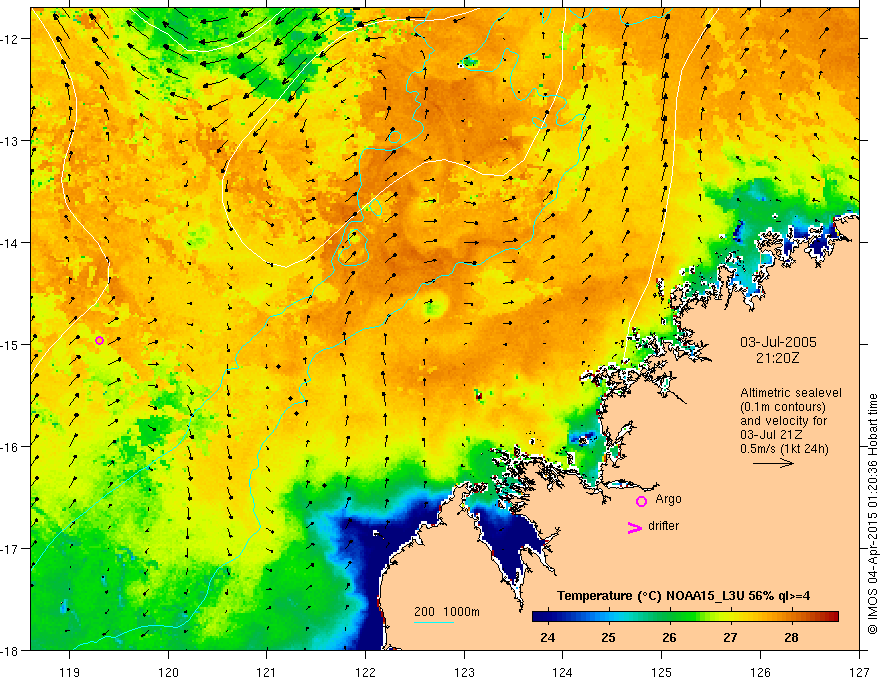Screen dimensions: 880x680
Task: Click the longitude axis label 123
Action: 464,672
